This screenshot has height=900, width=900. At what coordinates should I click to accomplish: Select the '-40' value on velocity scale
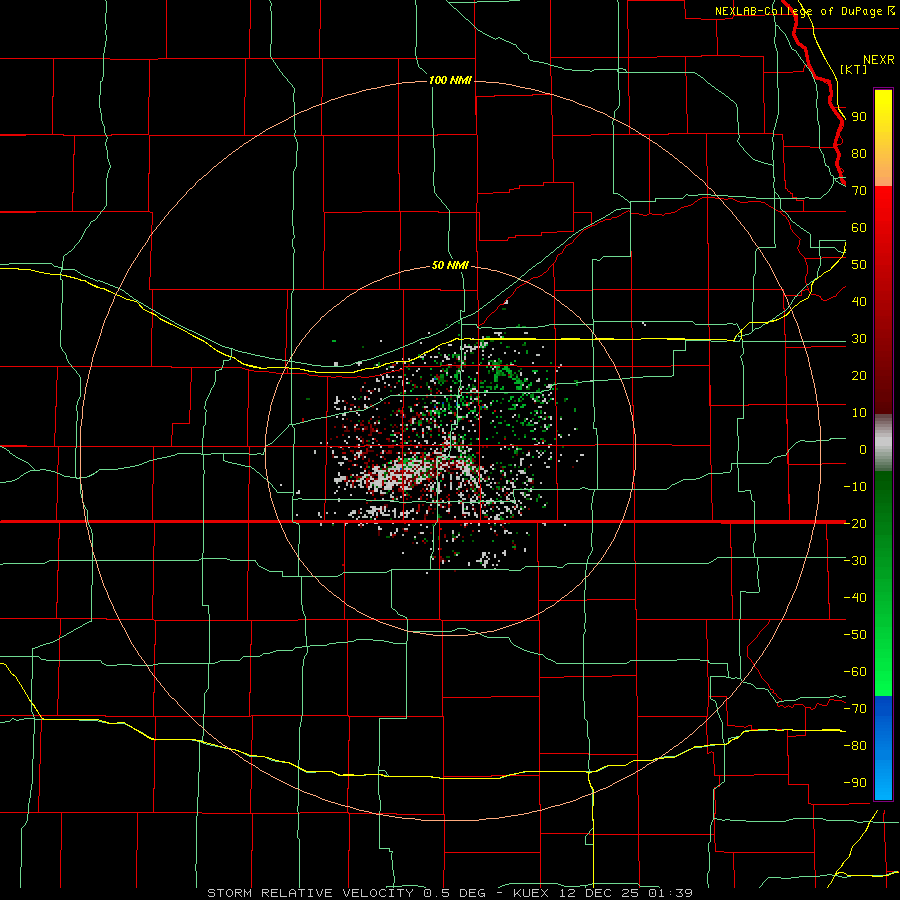click(x=855, y=598)
